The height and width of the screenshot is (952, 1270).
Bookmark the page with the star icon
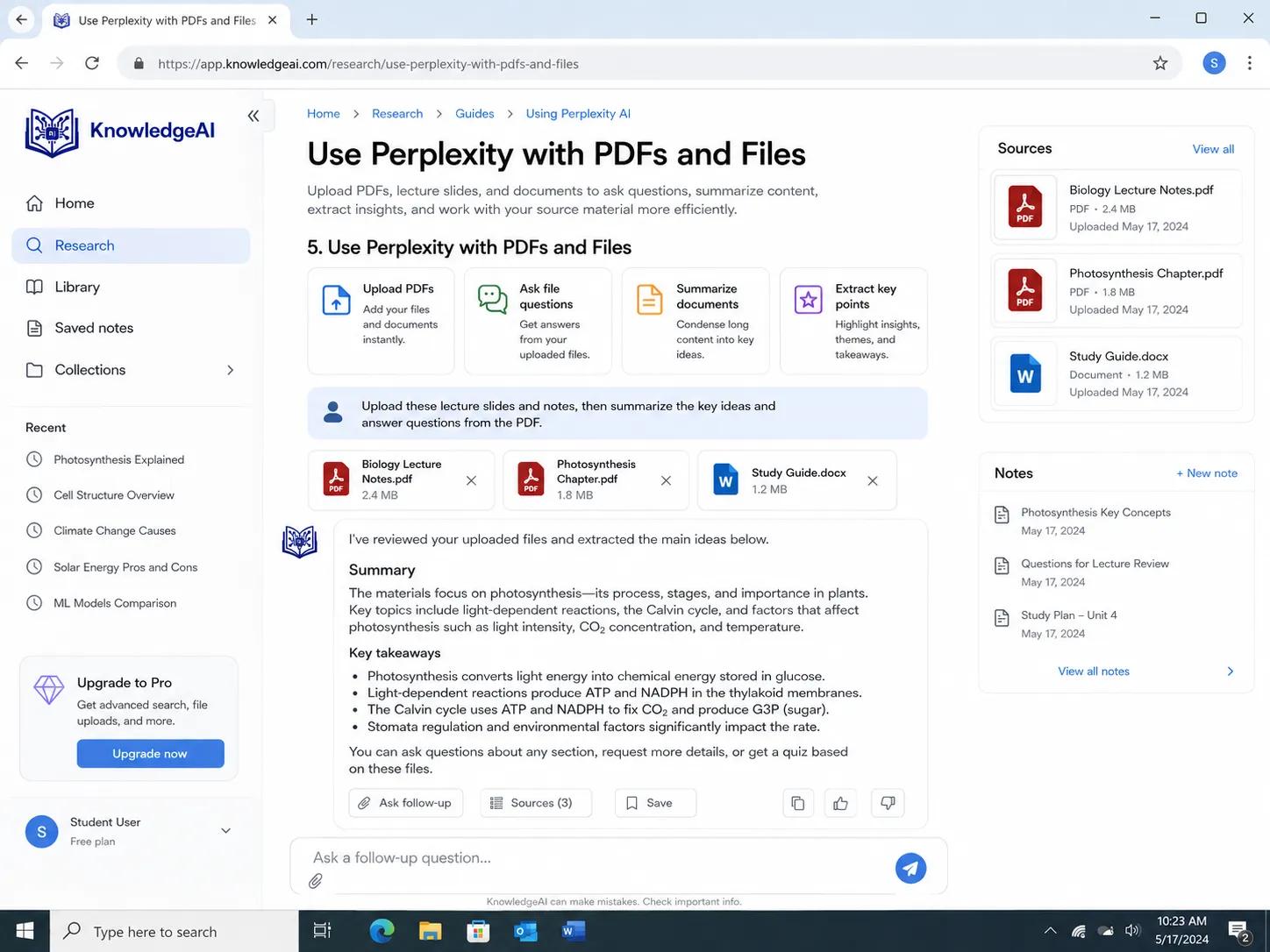[1160, 63]
